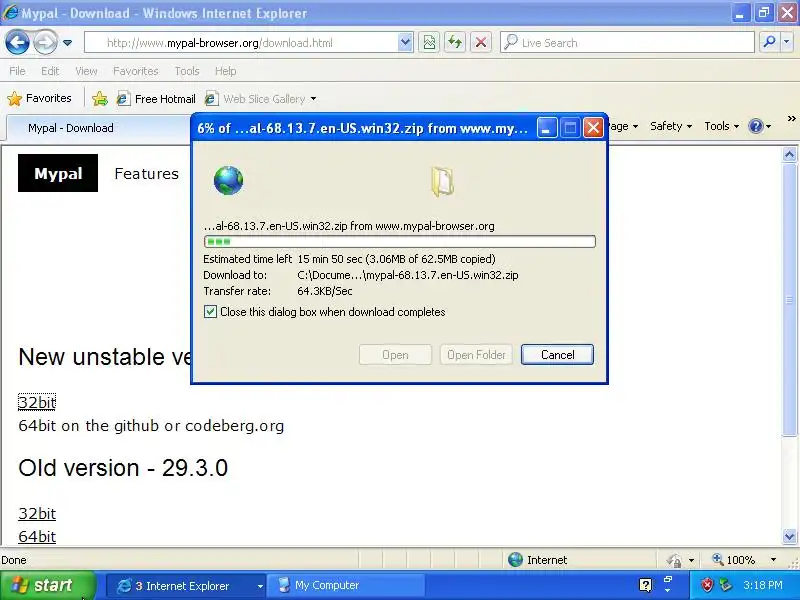Screen dimensions: 800x600
Task: Open the View menu
Action: coord(86,71)
